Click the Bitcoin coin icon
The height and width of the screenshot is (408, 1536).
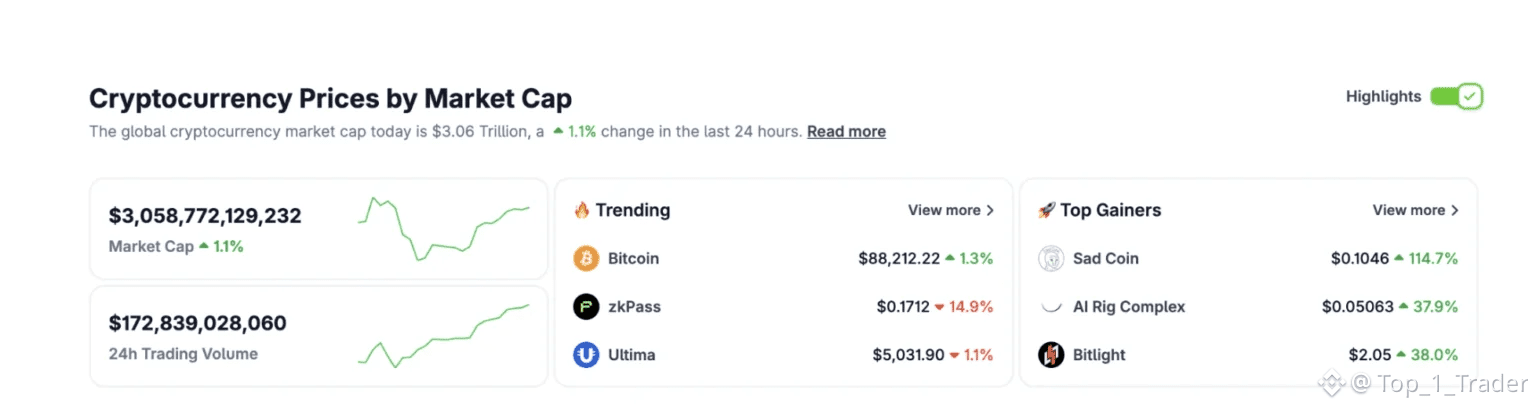(586, 258)
